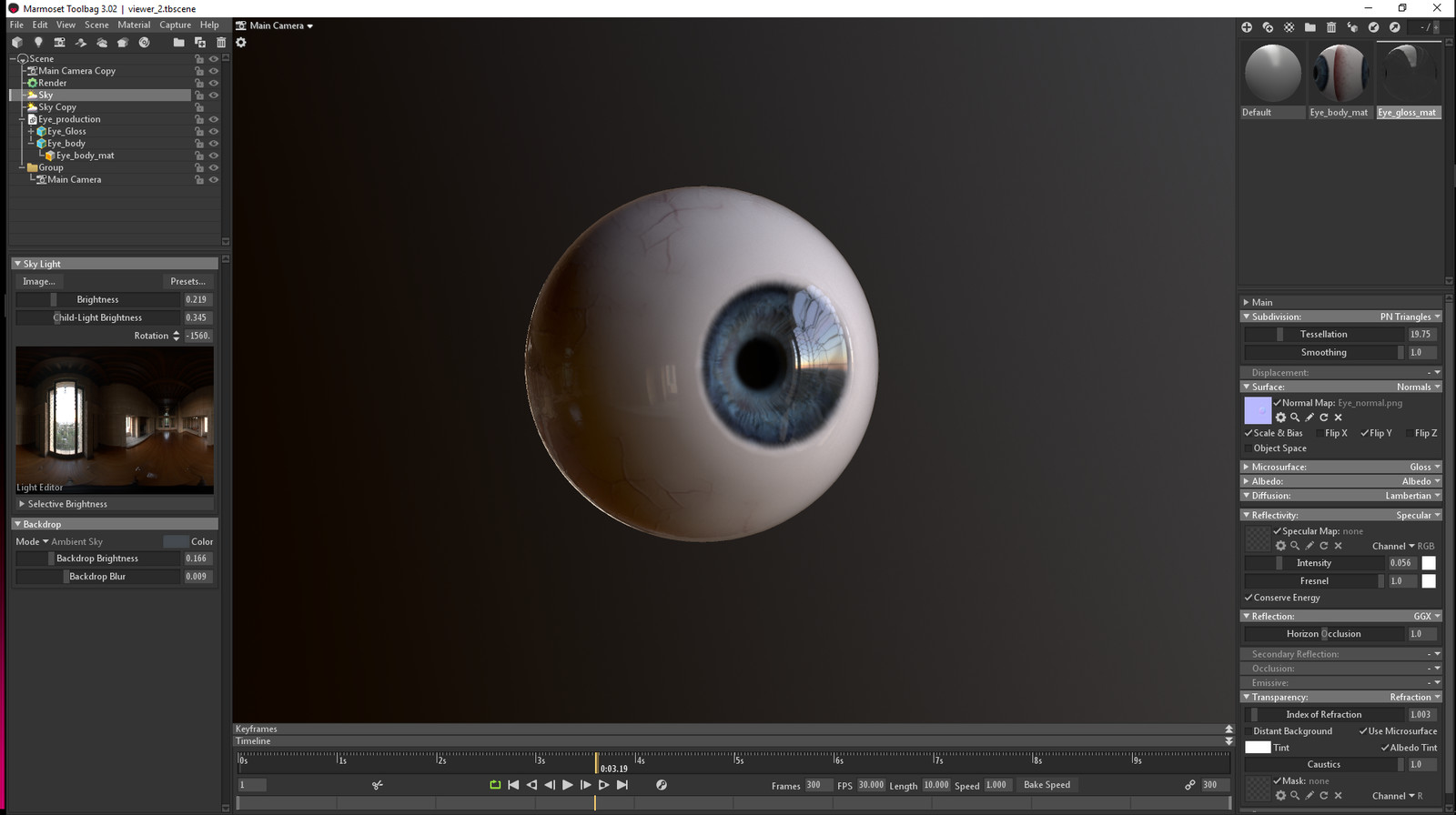The image size is (1456, 815).
Task: Open Backdrop Mode dropdown
Action: [32, 541]
